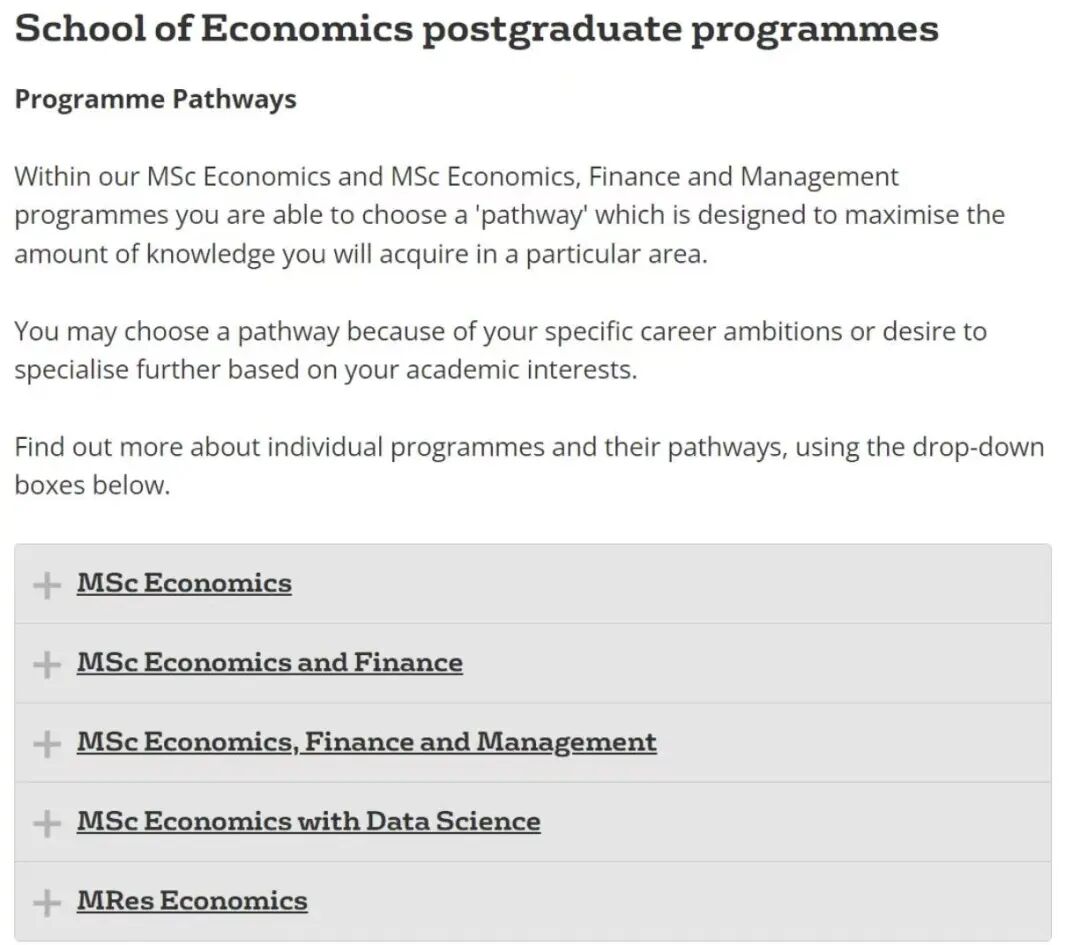Expand the MRes Economics accordion section
This screenshot has height=945, width=1080.
tap(45, 901)
